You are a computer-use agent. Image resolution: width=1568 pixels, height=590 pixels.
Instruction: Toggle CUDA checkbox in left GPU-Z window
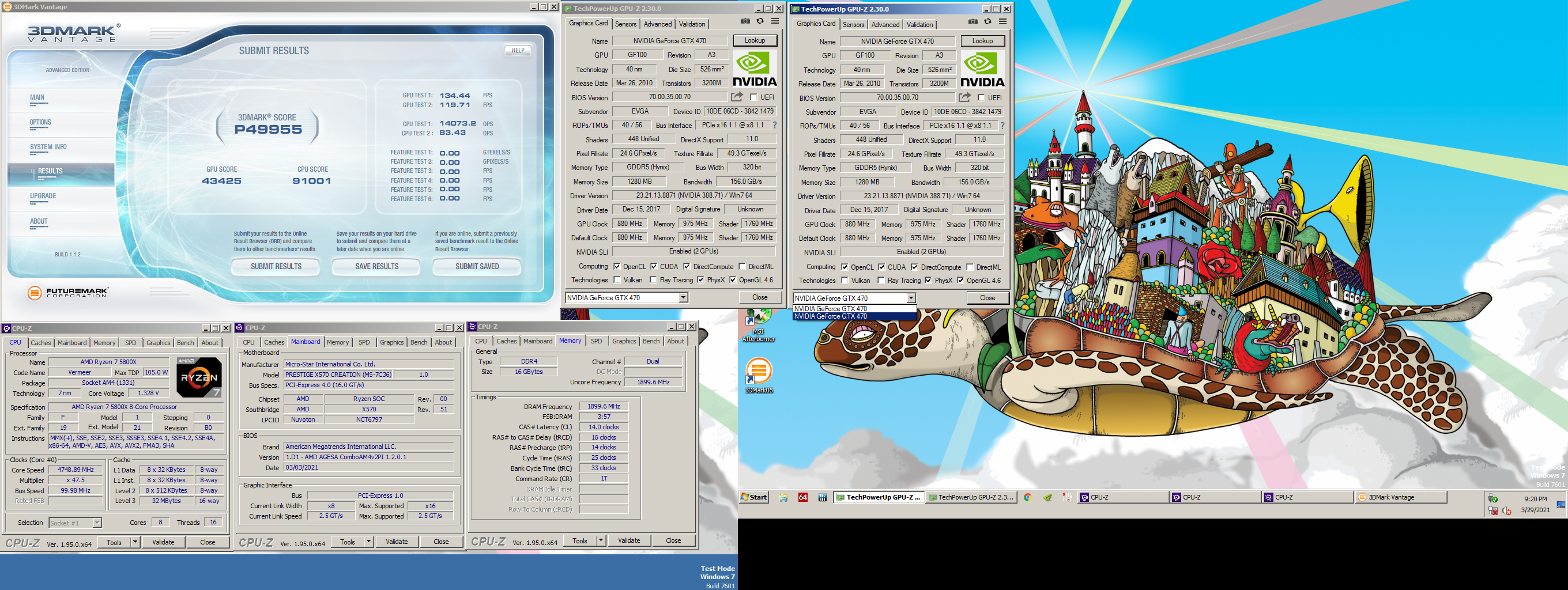(654, 266)
